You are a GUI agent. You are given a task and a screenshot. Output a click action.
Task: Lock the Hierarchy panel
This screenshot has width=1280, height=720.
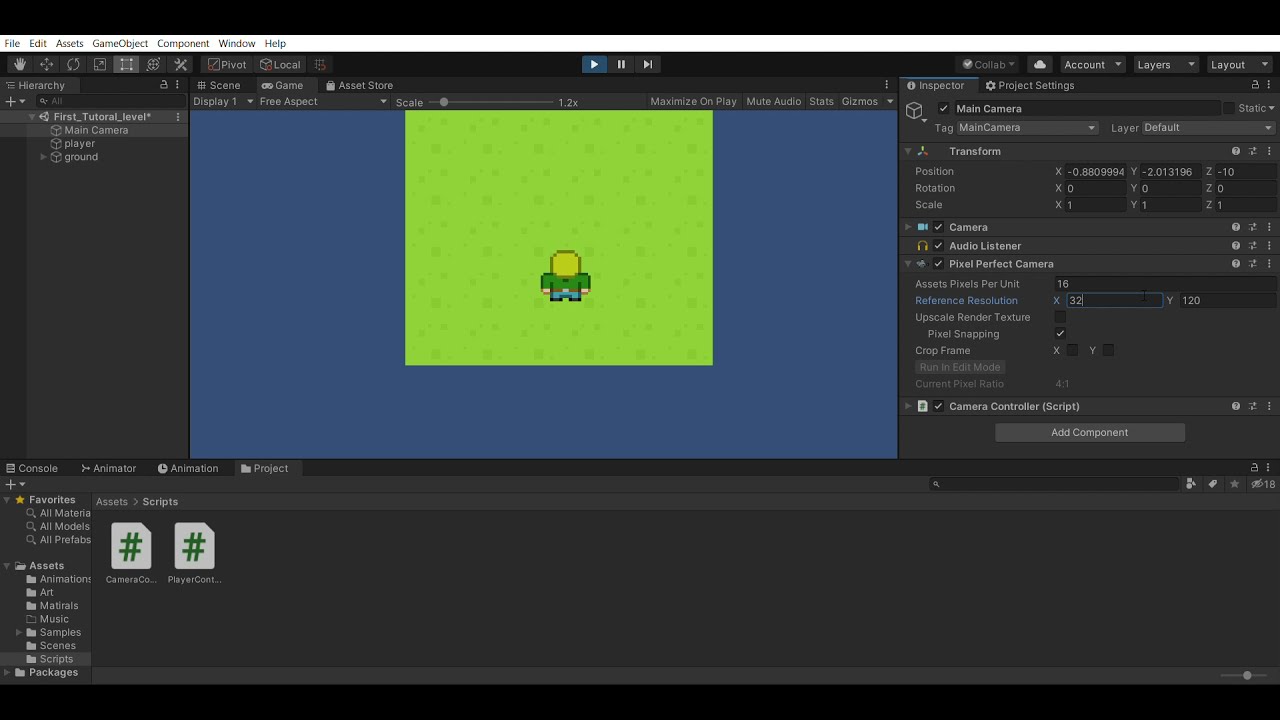pos(164,85)
